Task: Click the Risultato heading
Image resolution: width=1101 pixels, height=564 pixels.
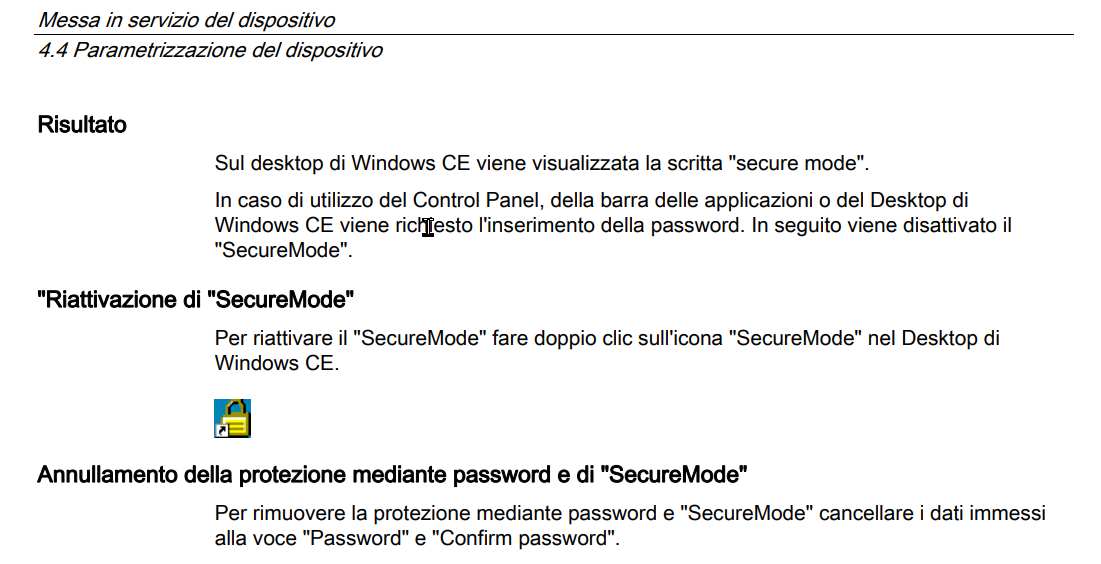Action: [82, 125]
